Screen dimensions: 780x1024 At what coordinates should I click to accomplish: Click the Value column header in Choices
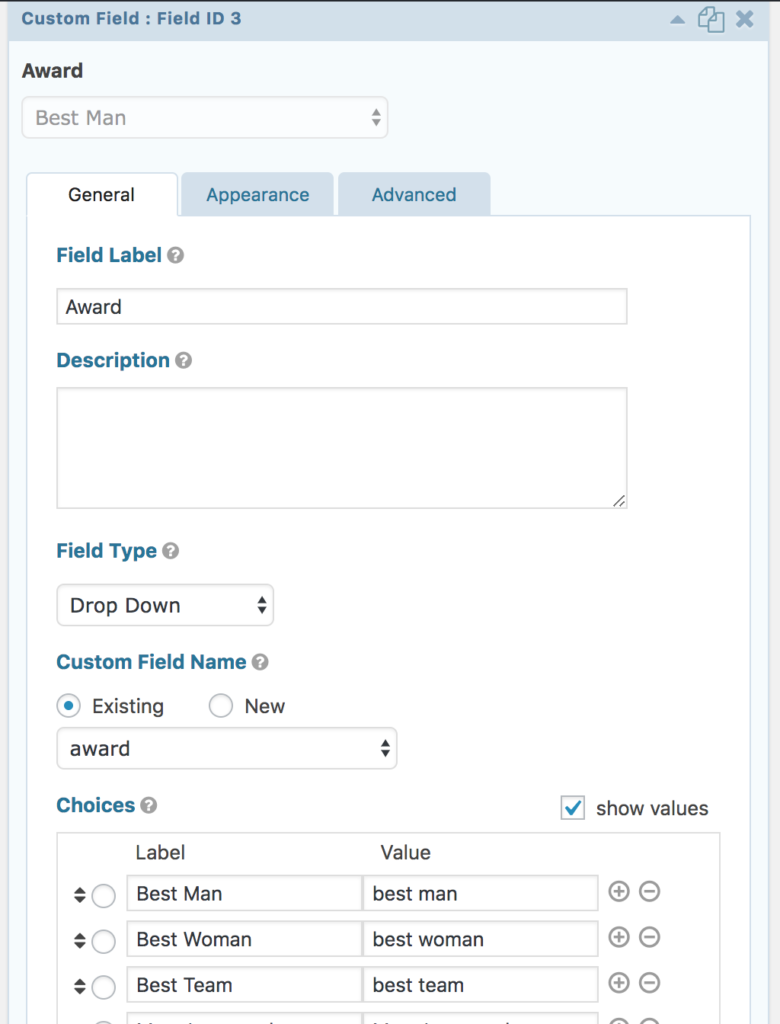[406, 852]
